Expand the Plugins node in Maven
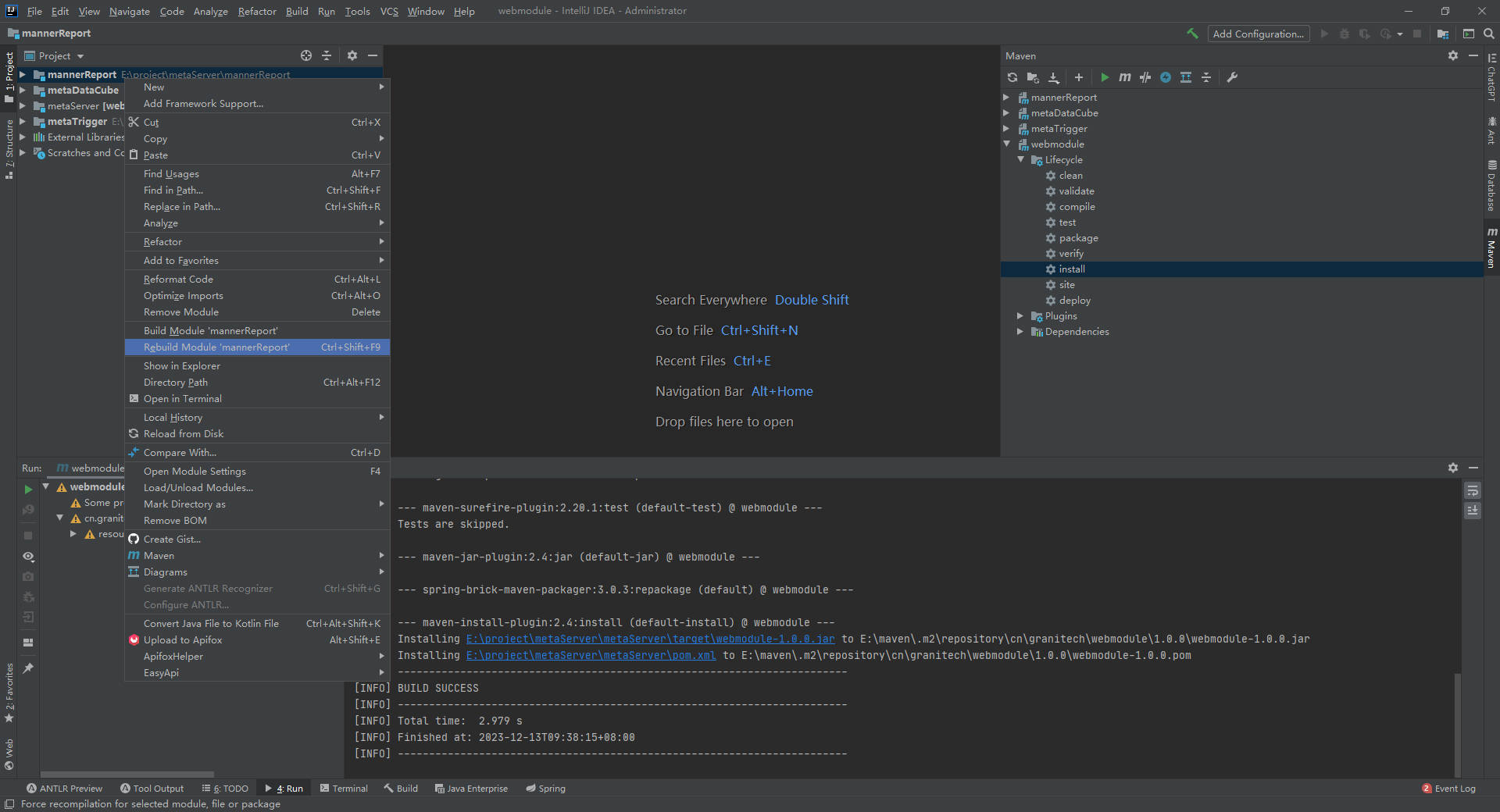Image resolution: width=1500 pixels, height=812 pixels. [1020, 316]
